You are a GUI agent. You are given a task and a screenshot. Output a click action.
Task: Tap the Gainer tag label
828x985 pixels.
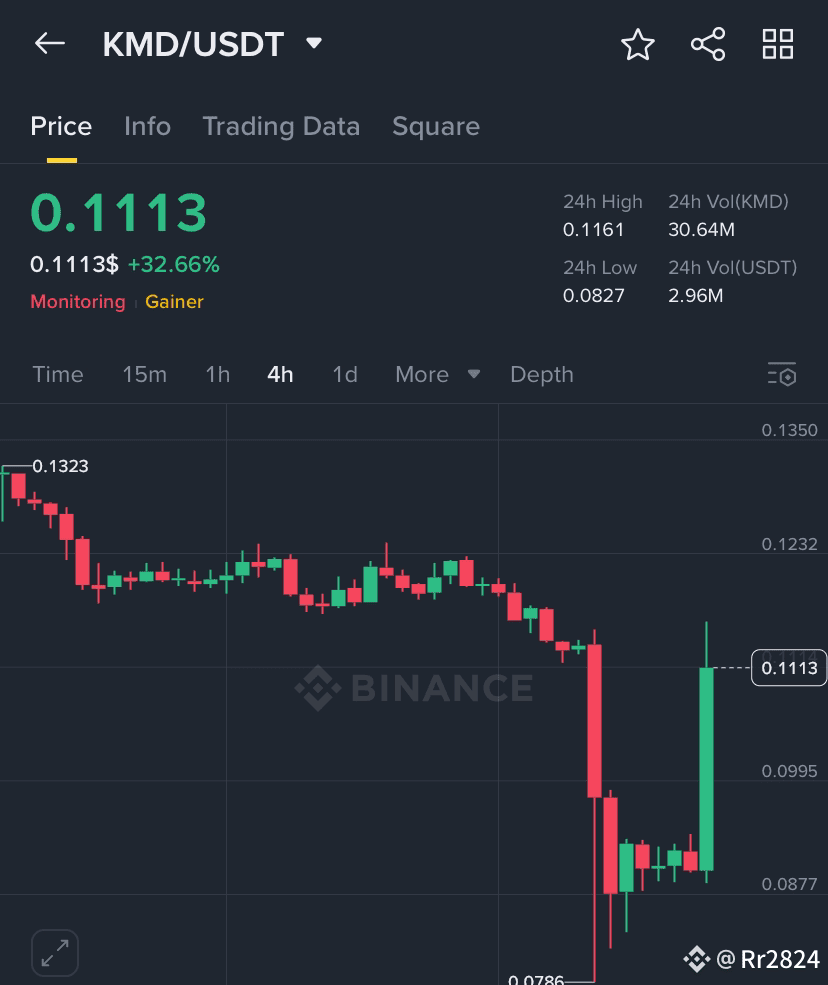coord(174,302)
